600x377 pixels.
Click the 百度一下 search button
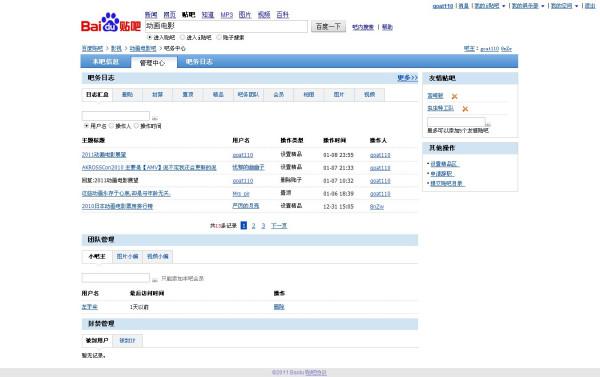[328, 26]
